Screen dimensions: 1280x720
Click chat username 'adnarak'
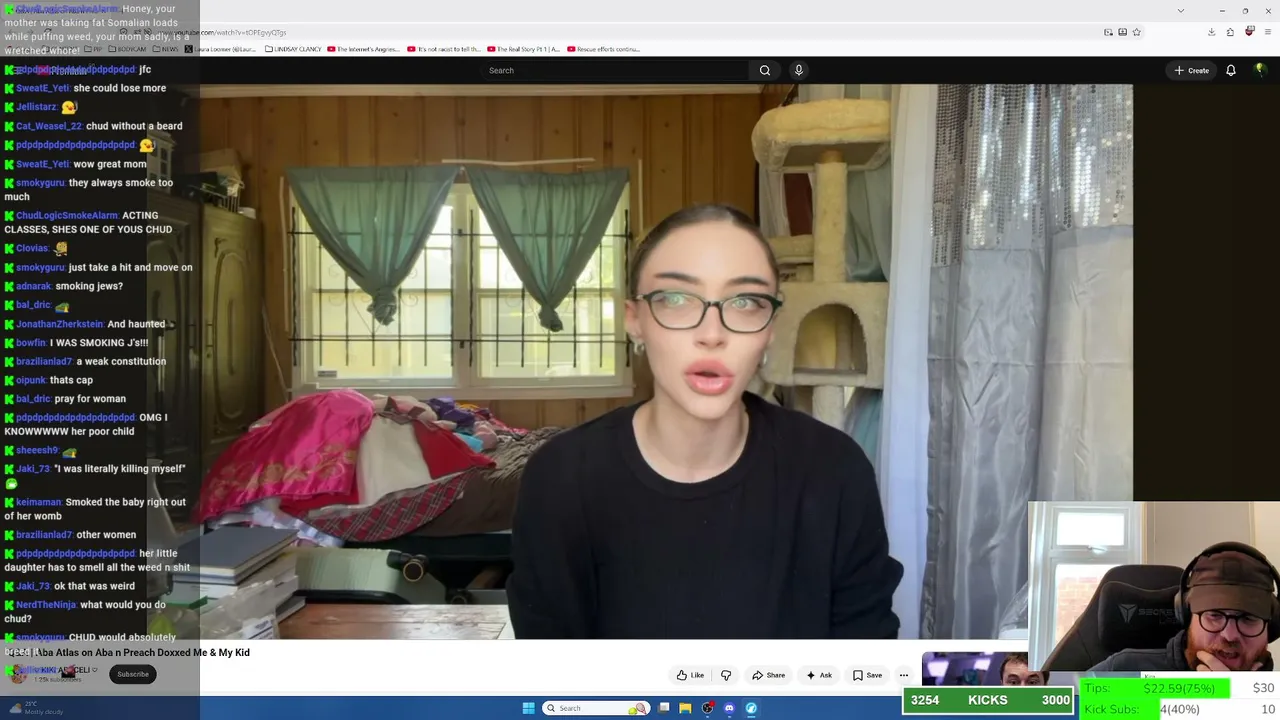tap(34, 286)
